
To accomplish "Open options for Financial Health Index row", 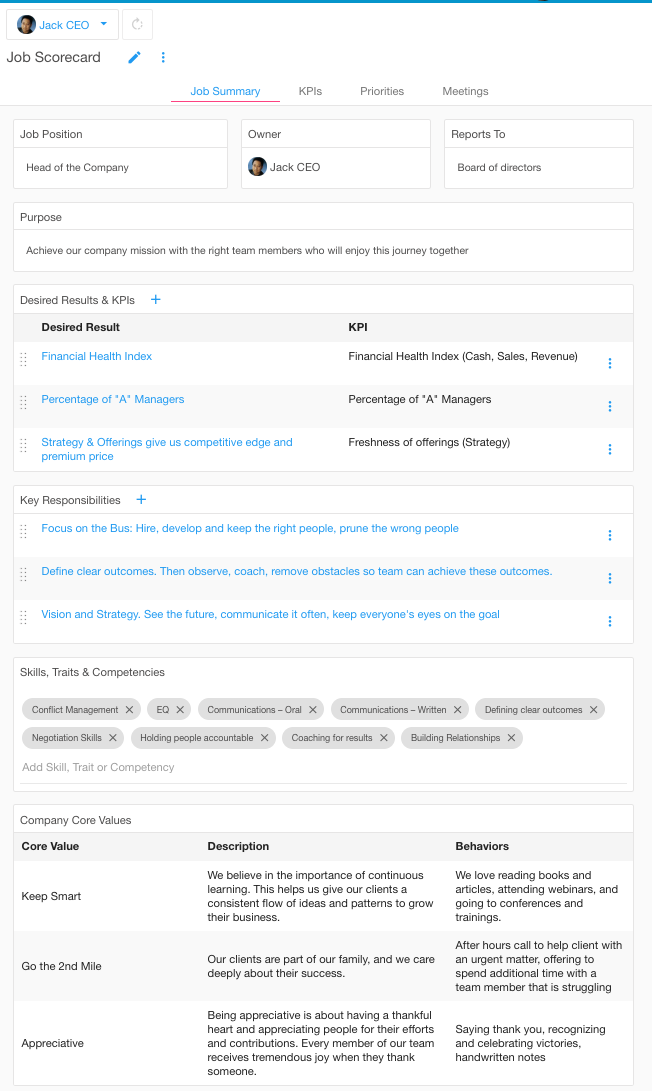I will (610, 363).
